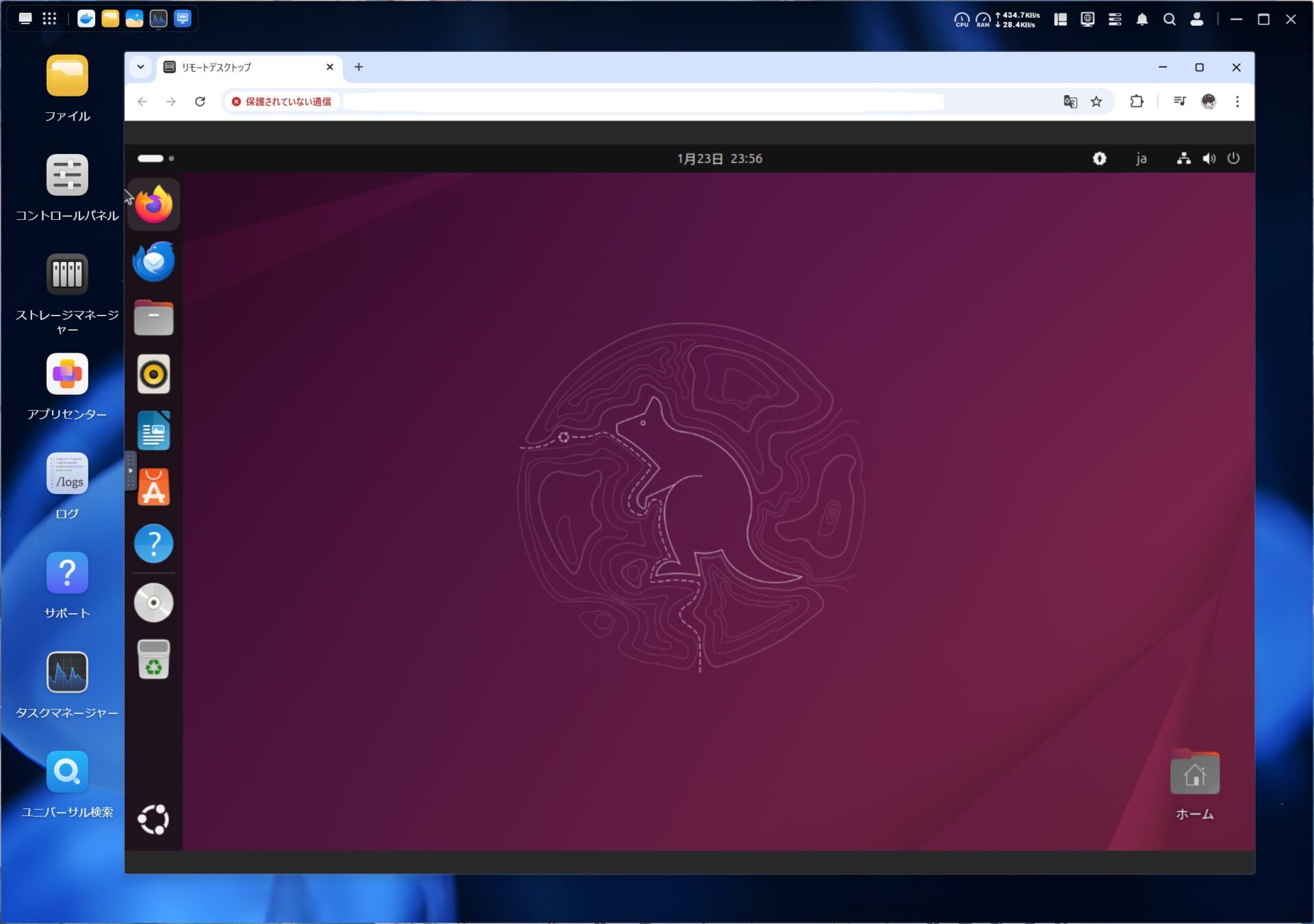Open the mounted disc icon in dock
The height and width of the screenshot is (924, 1314).
(x=153, y=602)
